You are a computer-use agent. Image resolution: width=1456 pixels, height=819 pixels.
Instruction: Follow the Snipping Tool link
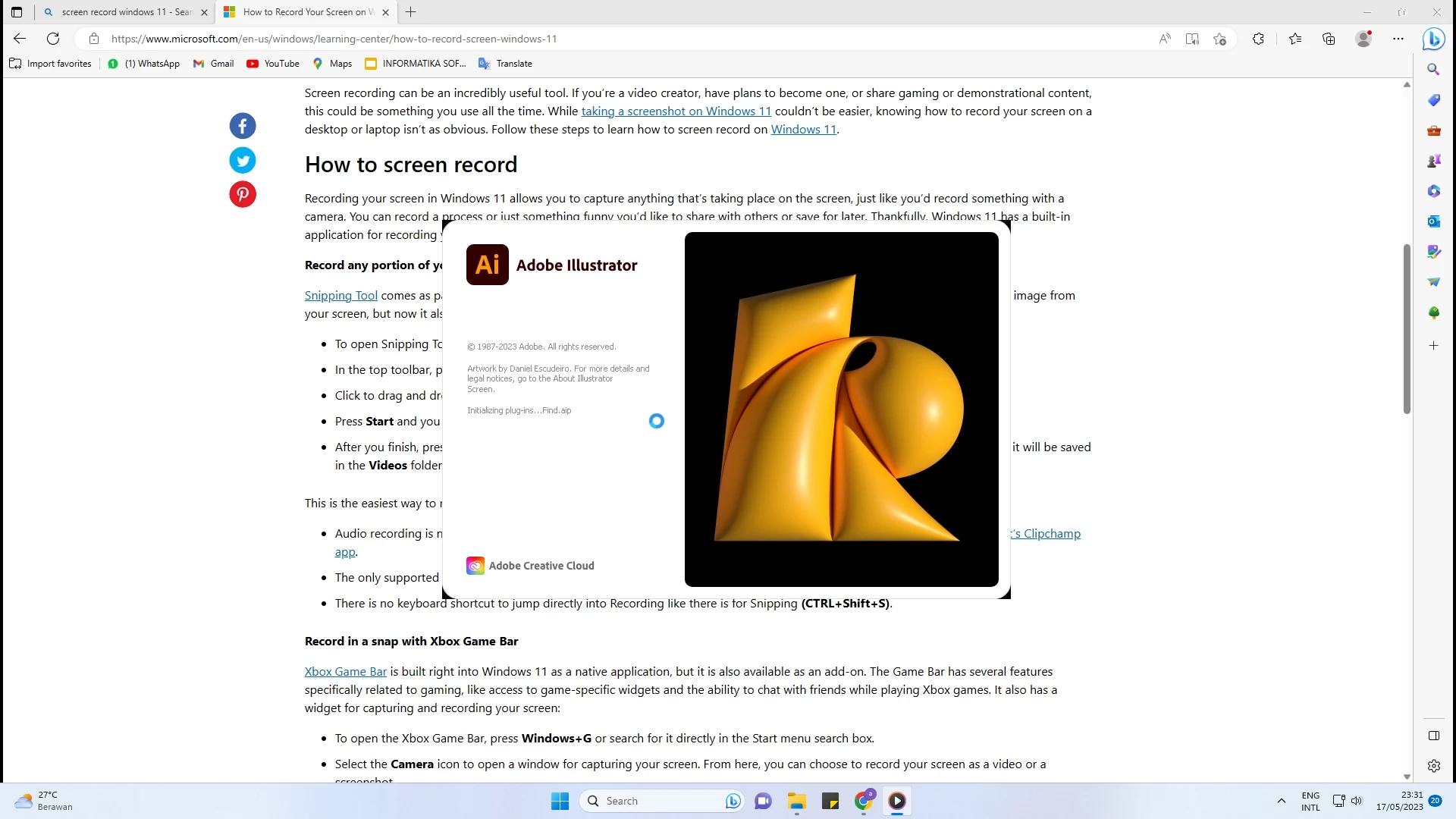pos(340,295)
